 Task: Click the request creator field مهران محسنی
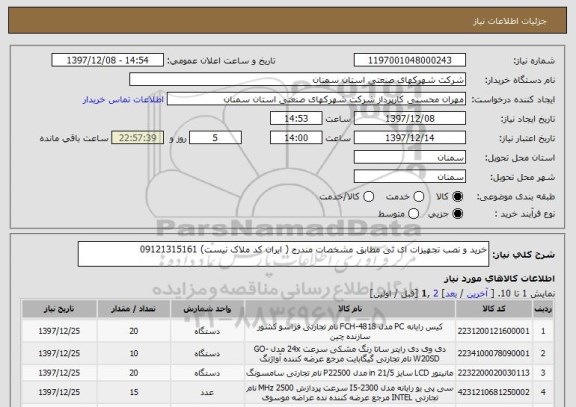[316, 99]
